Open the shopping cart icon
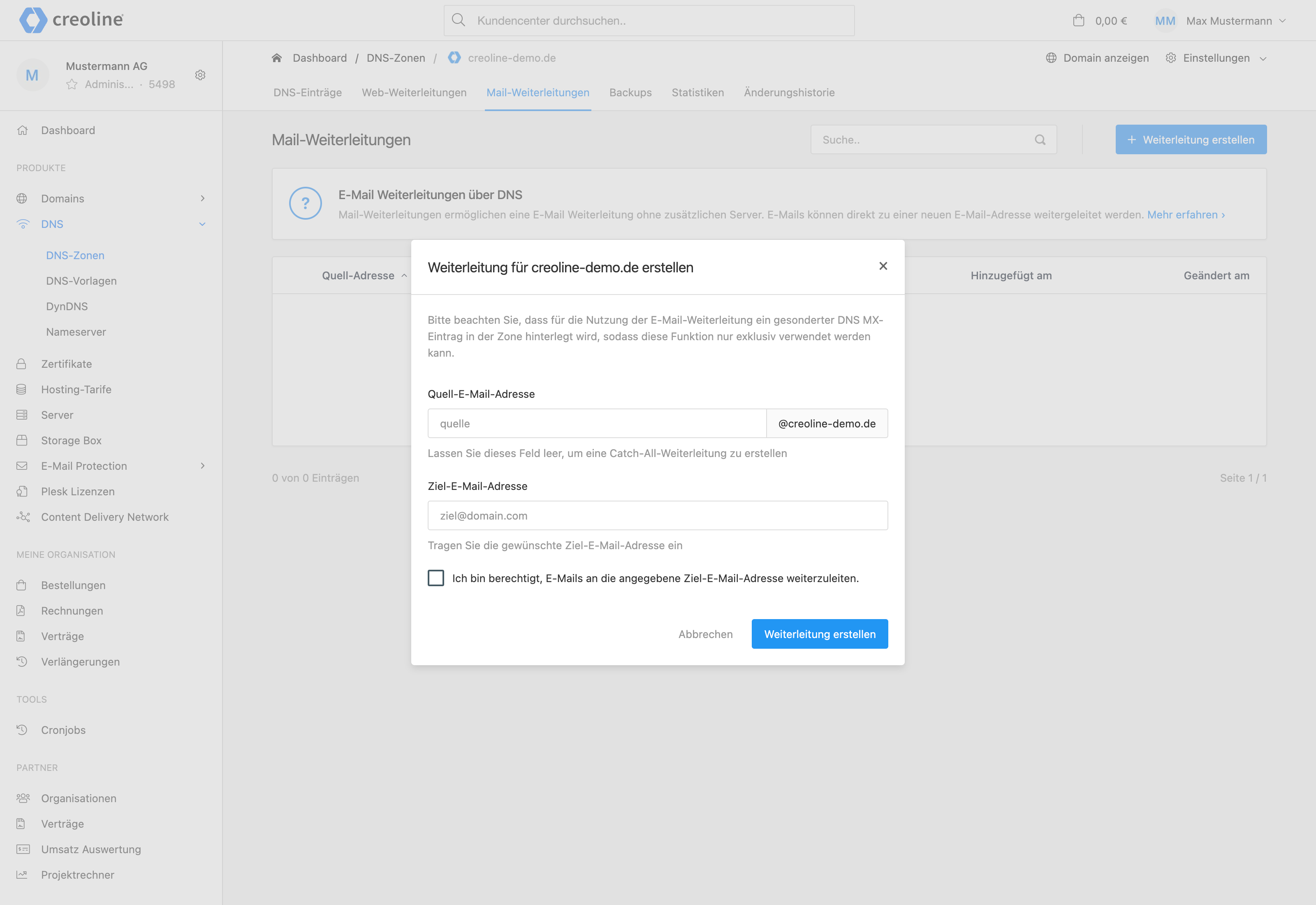Image resolution: width=1316 pixels, height=905 pixels. 1079,21
